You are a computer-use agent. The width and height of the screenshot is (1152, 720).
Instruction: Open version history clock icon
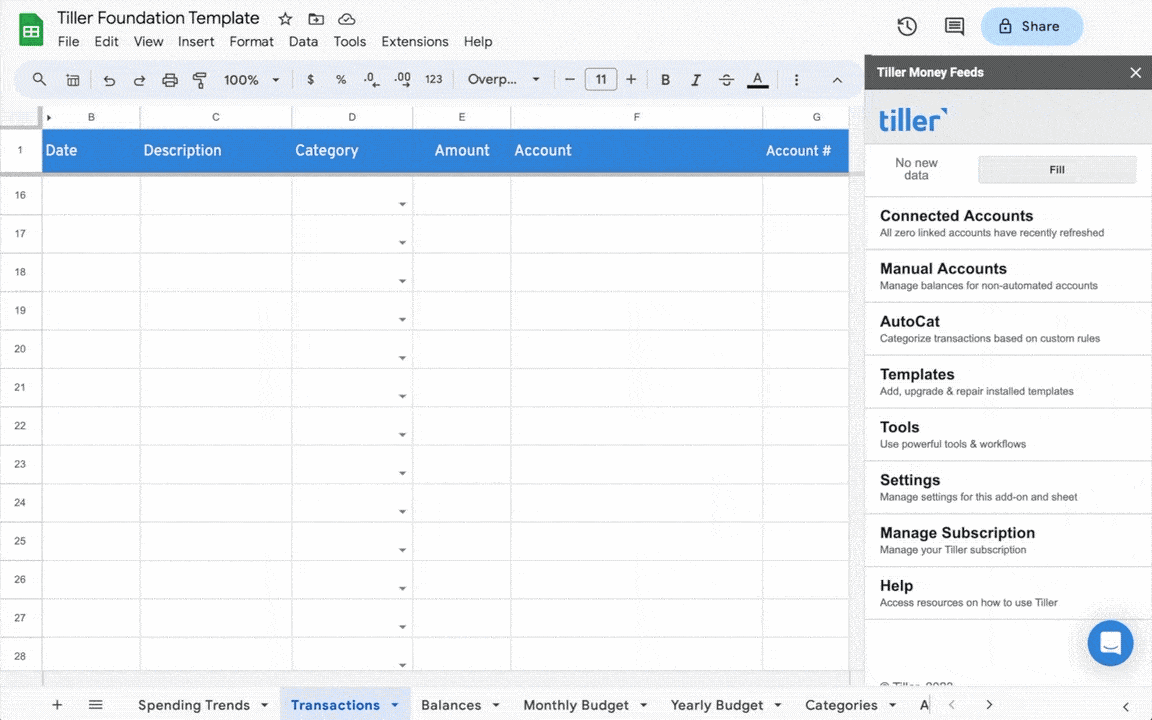pyautogui.click(x=907, y=27)
